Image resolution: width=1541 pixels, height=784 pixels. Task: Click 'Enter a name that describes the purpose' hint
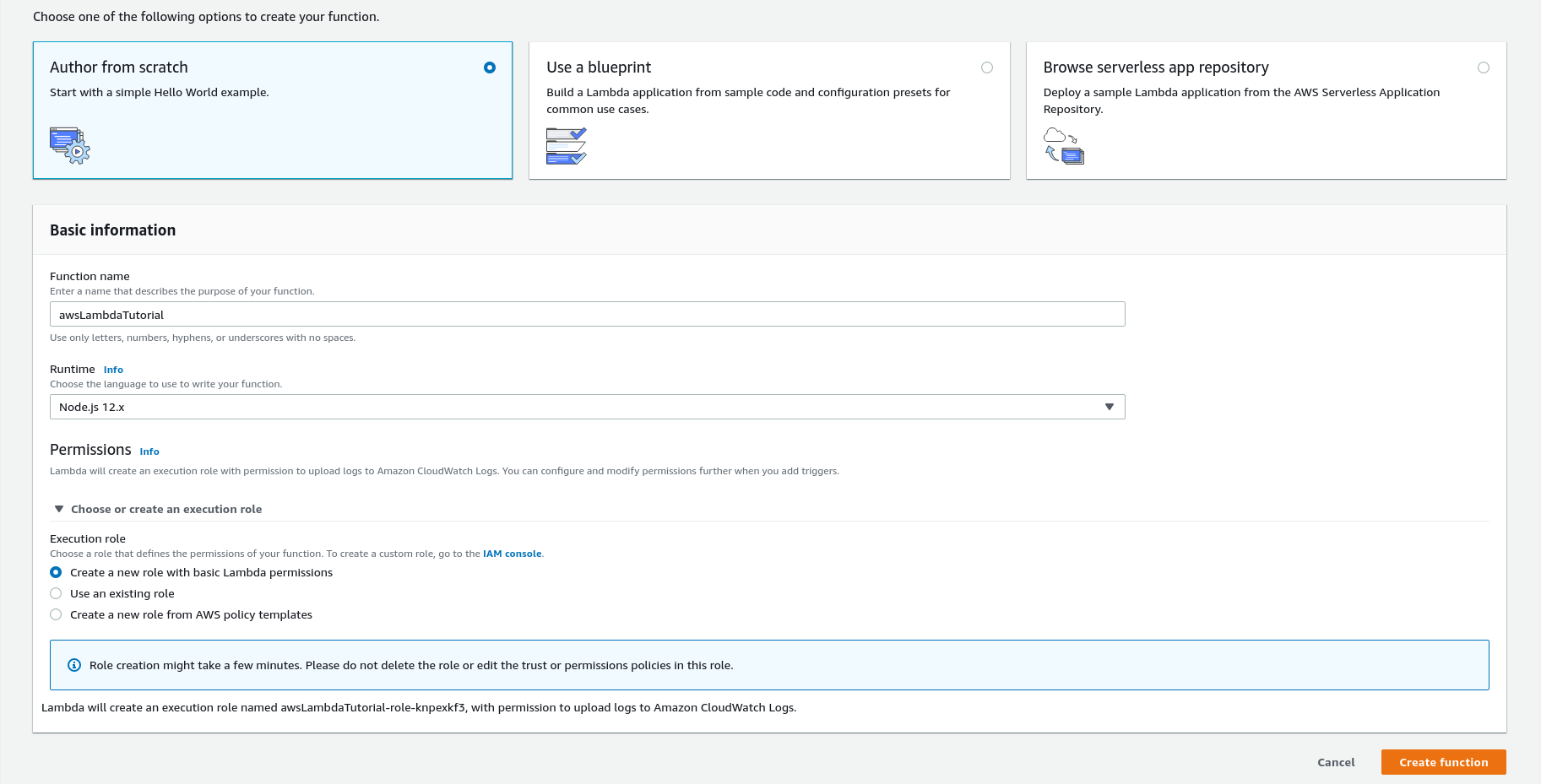(x=182, y=291)
